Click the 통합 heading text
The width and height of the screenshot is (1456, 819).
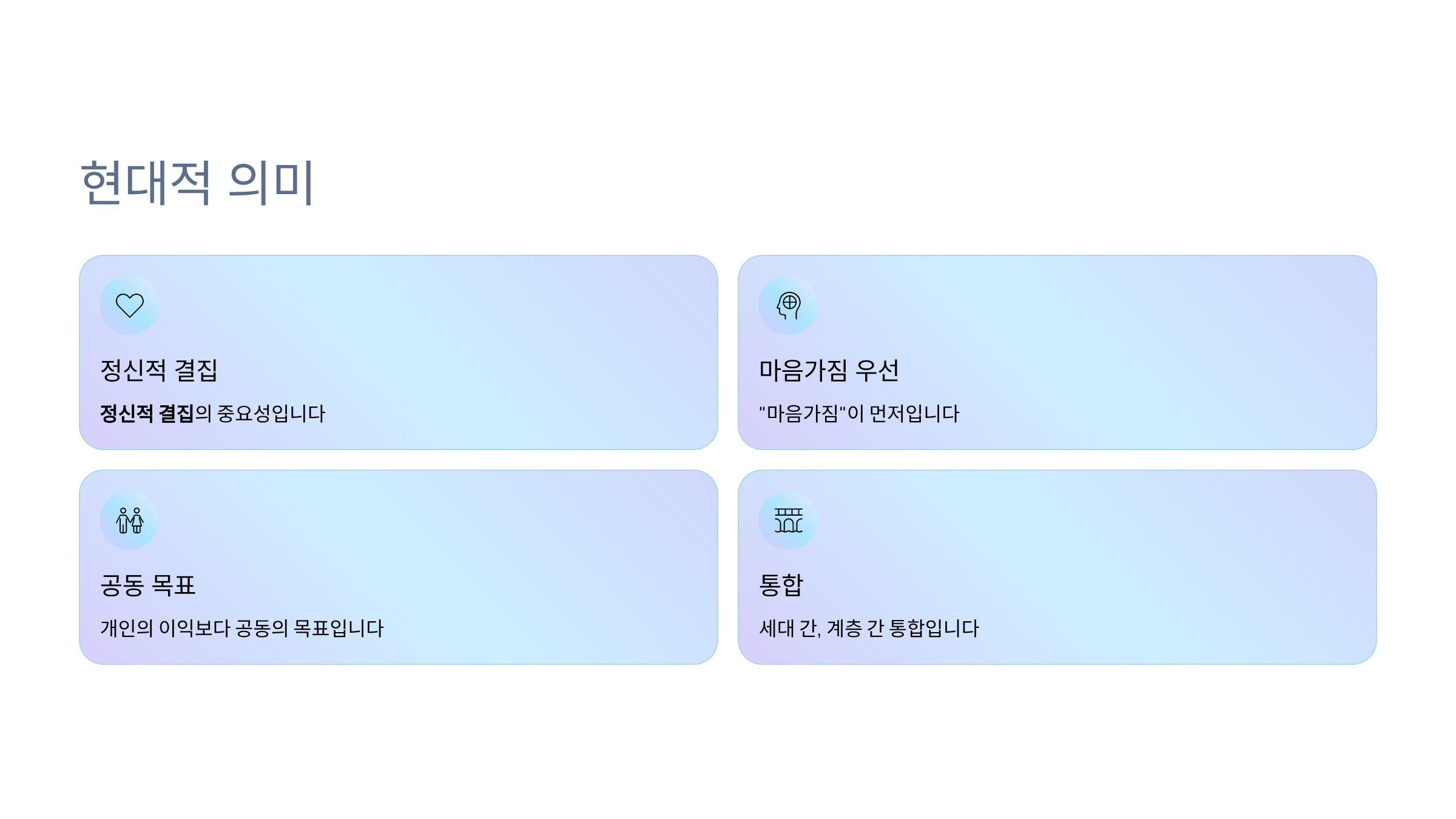pyautogui.click(x=781, y=585)
